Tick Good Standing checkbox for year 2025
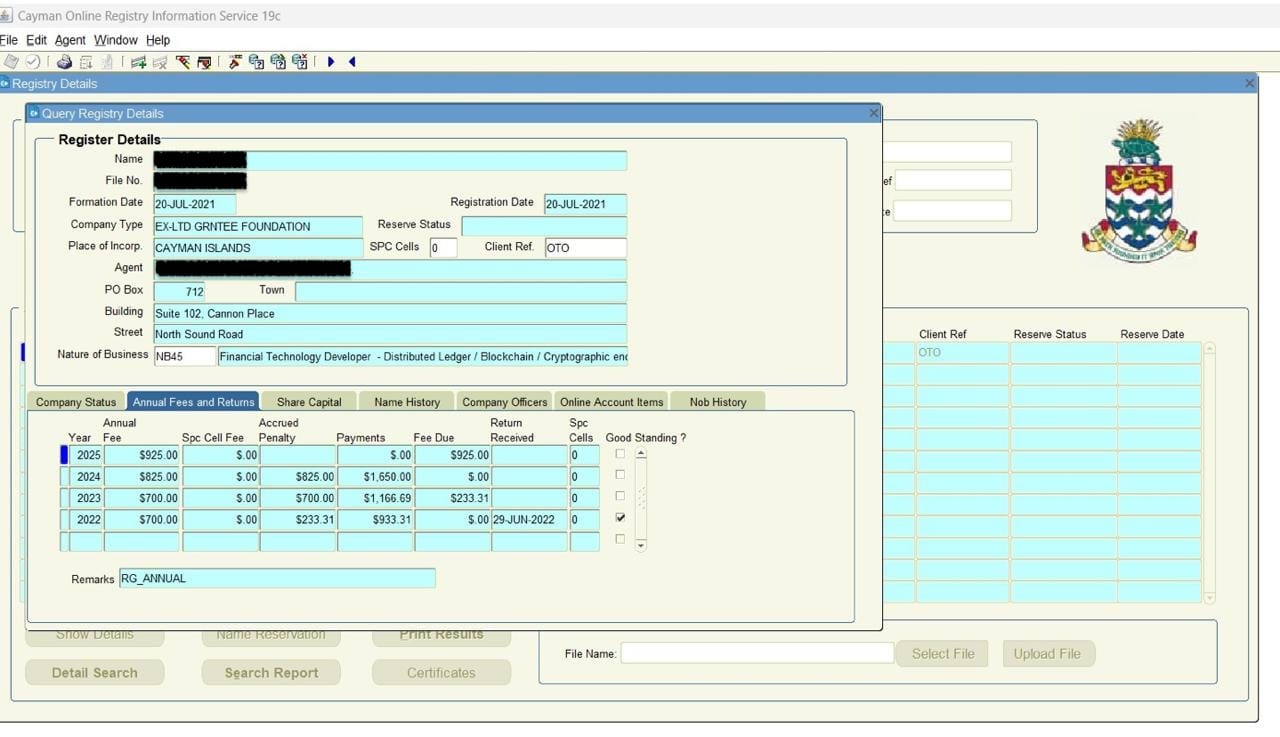 pos(620,454)
